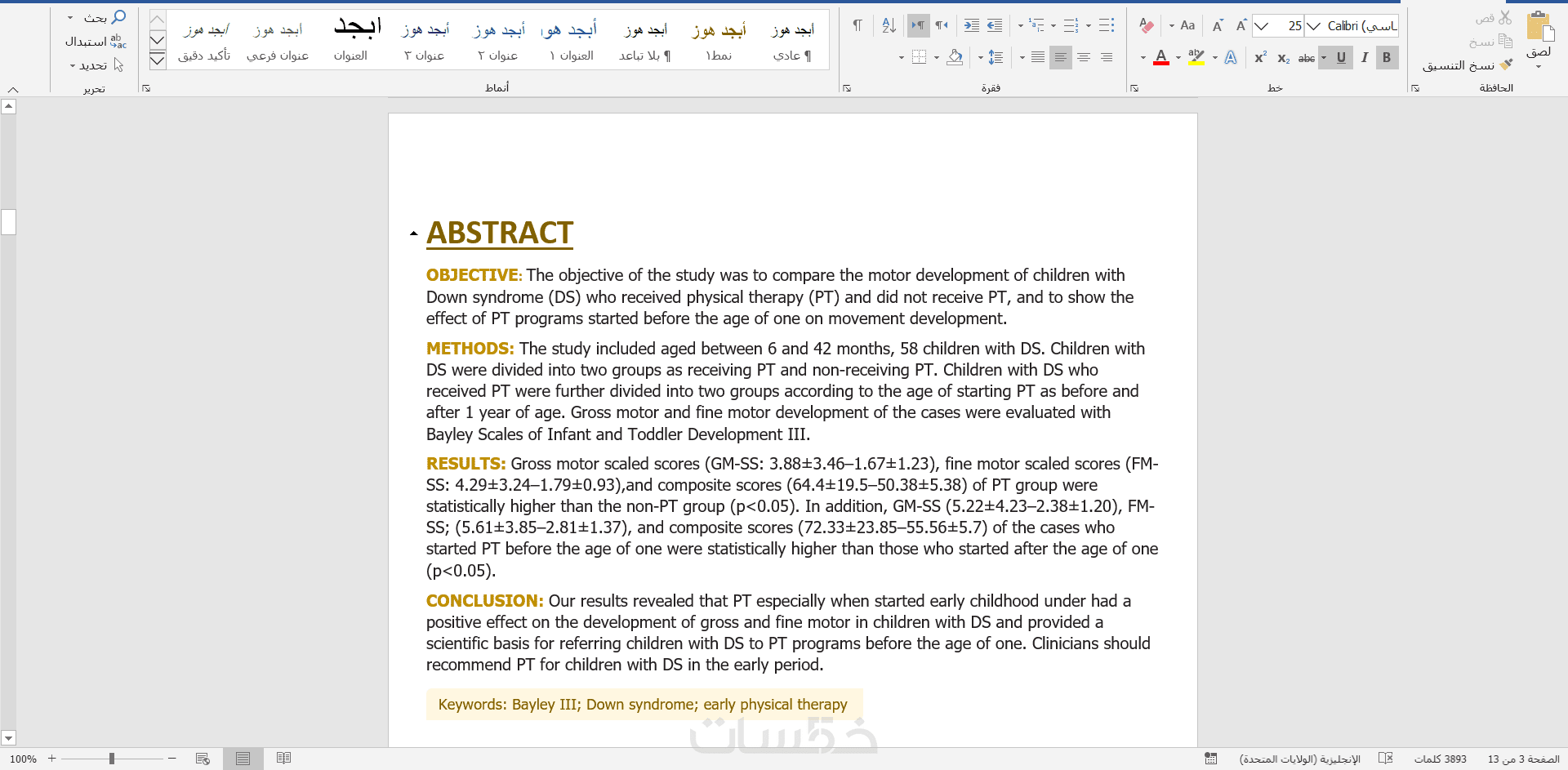
Task: Click the Replace (استبدال) button
Action: 96,41
